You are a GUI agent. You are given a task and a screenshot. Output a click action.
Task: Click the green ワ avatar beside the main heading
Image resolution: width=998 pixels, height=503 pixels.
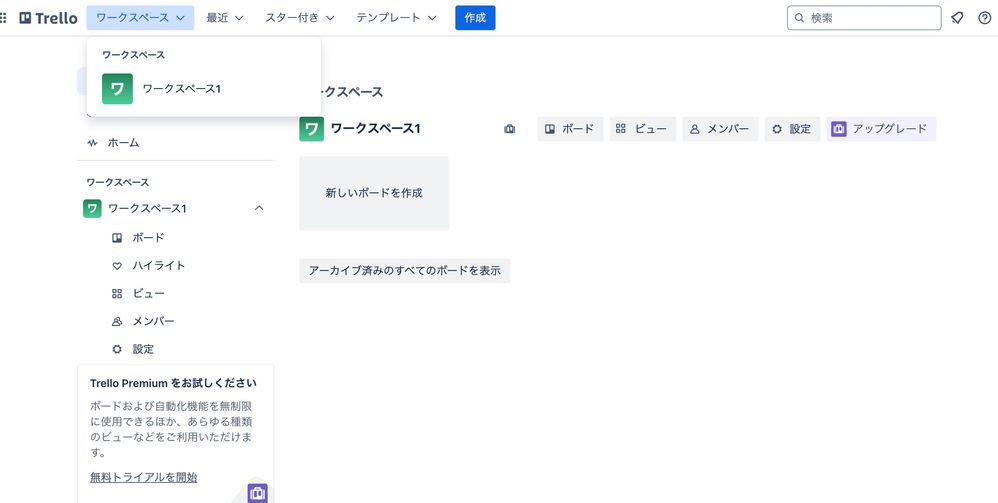pyautogui.click(x=311, y=129)
